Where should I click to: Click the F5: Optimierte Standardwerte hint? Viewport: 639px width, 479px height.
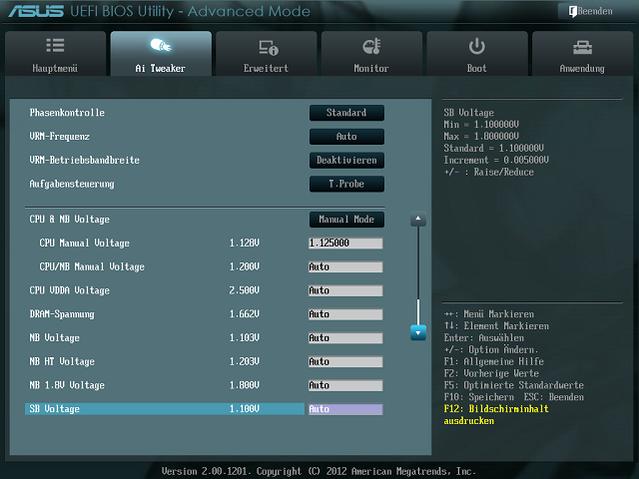513,385
